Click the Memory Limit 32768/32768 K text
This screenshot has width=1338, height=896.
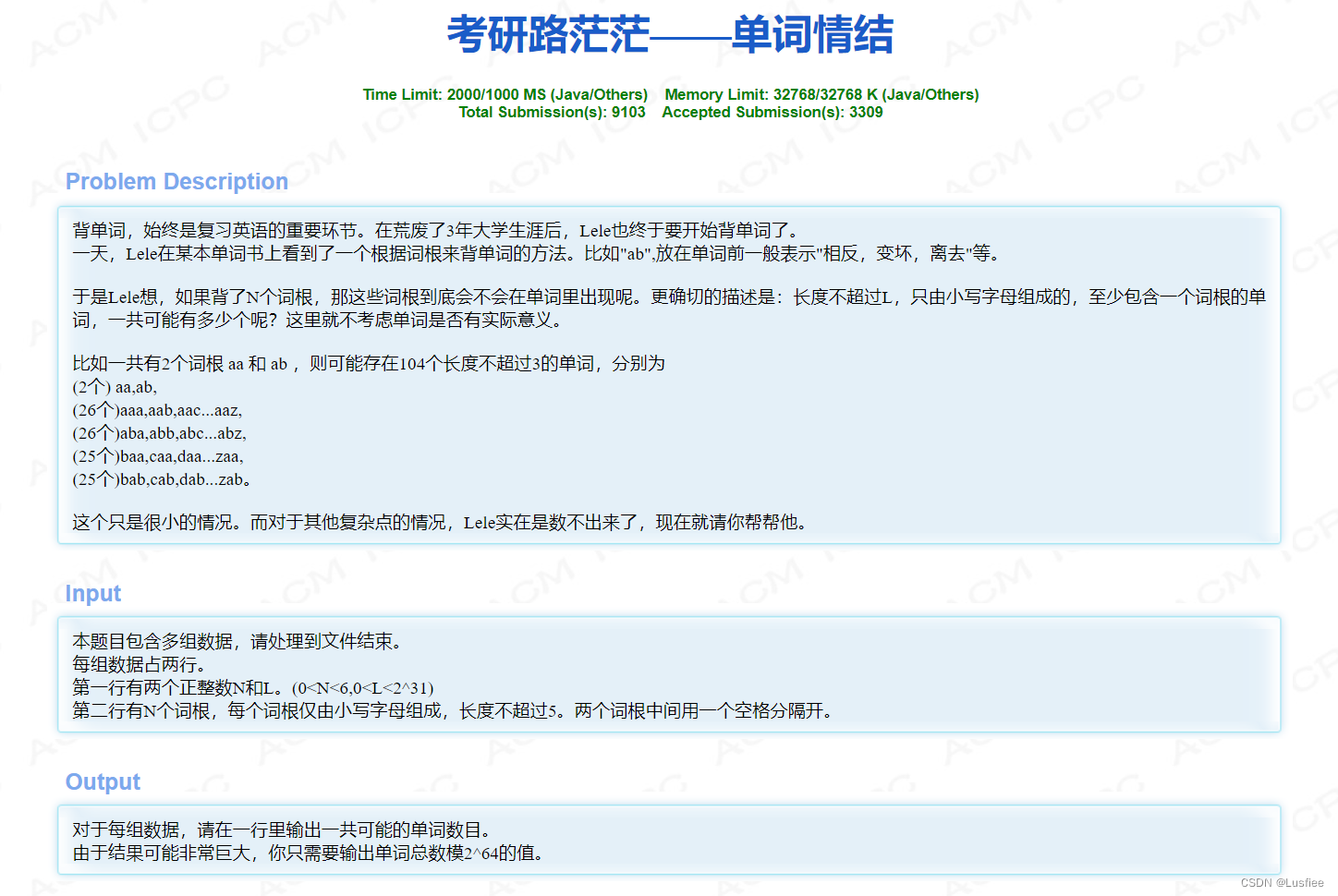(x=821, y=94)
